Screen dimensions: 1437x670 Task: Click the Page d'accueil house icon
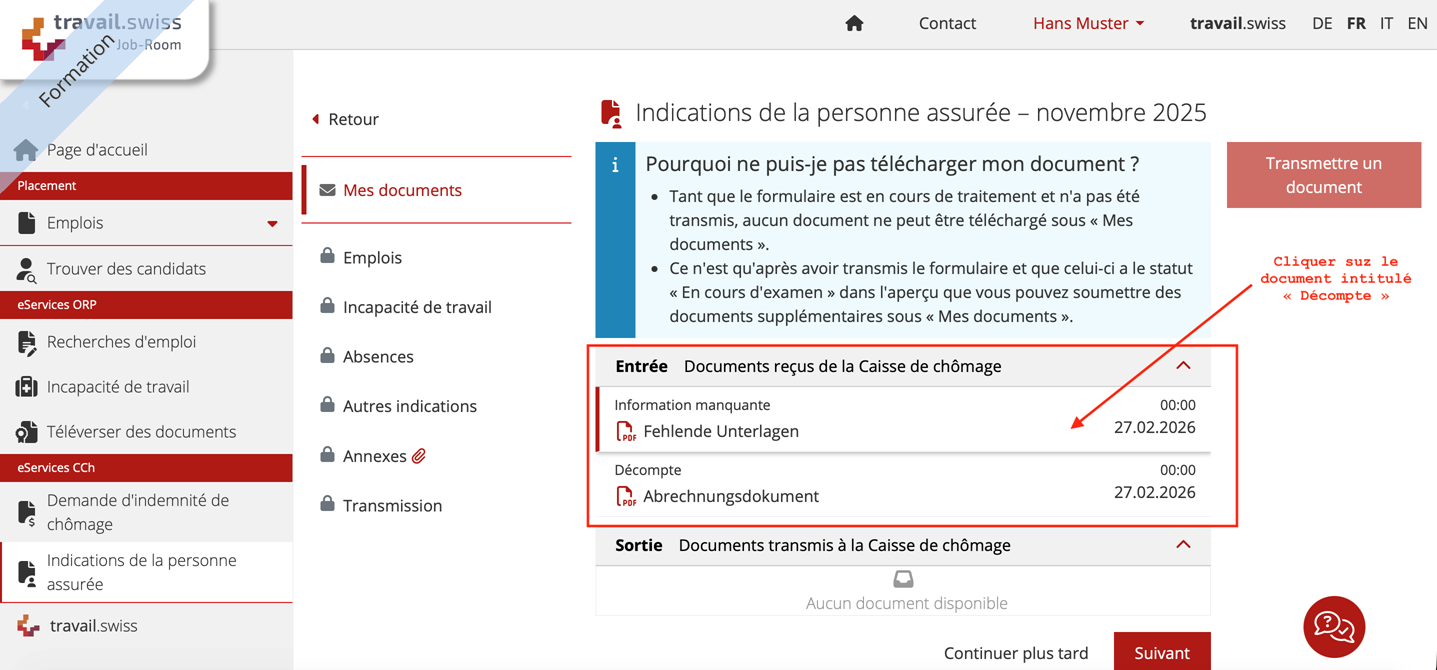[x=26, y=150]
